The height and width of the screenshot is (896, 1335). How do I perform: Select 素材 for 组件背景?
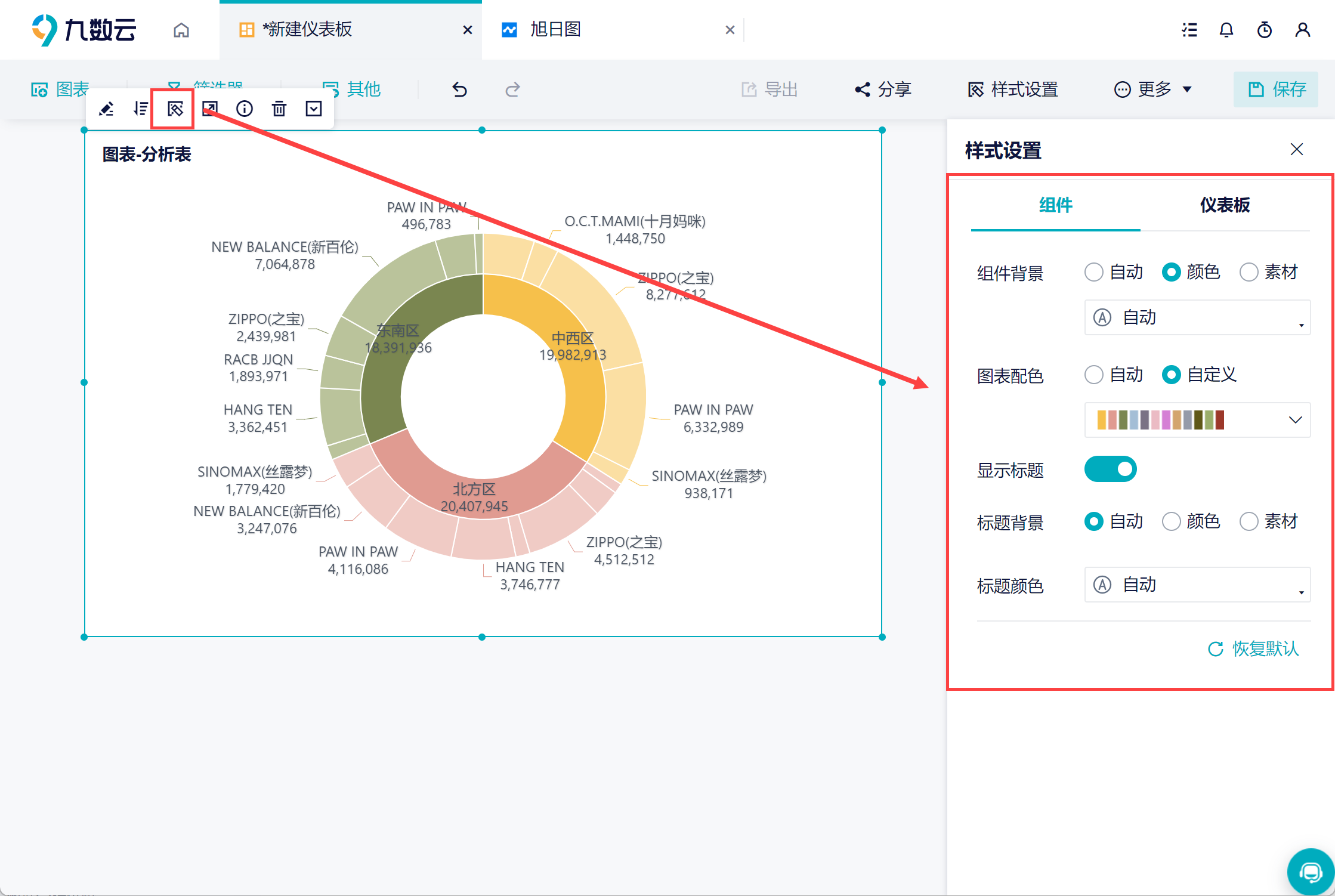tap(1249, 272)
